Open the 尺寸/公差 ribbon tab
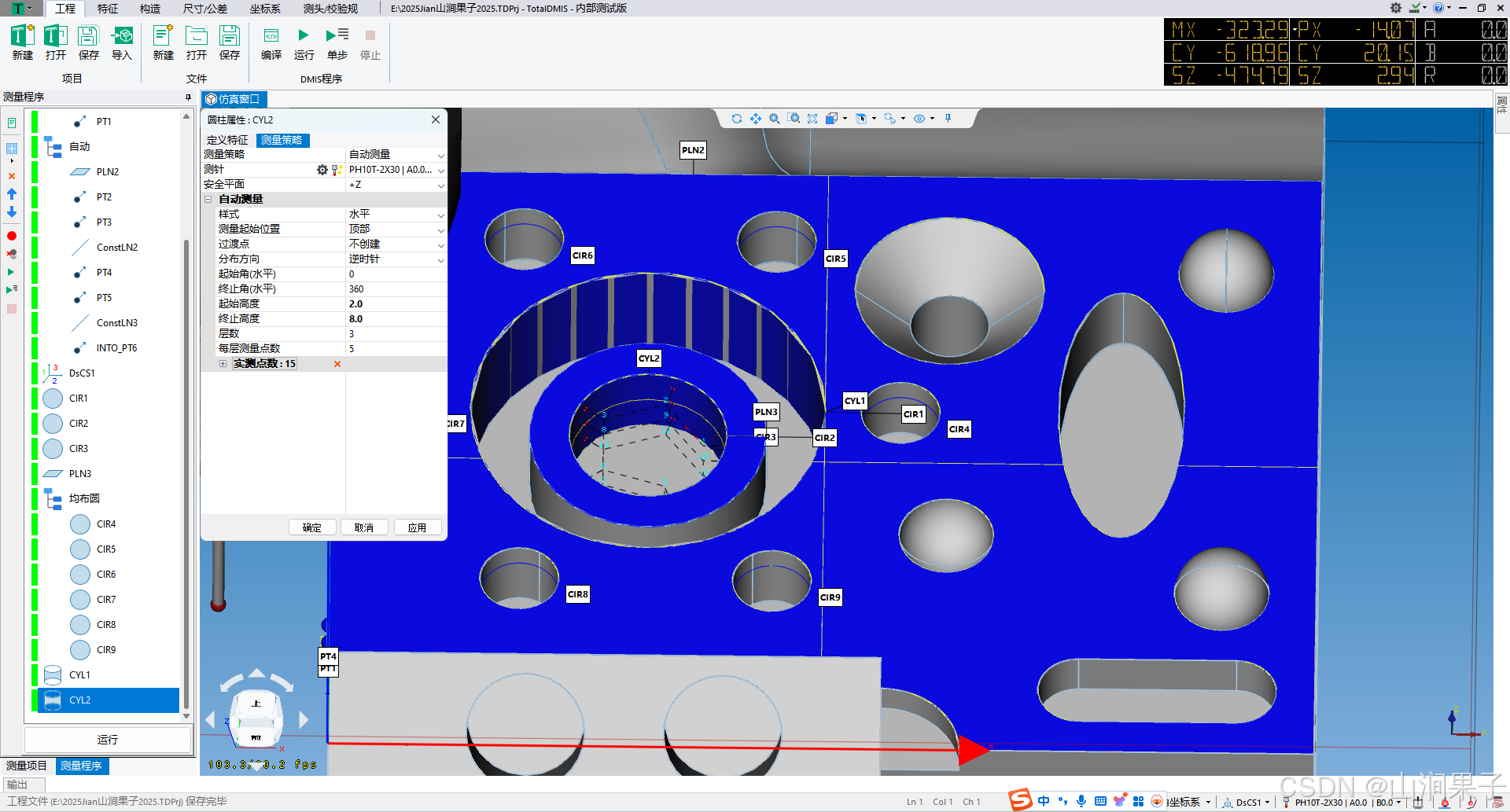1510x812 pixels. pos(205,9)
